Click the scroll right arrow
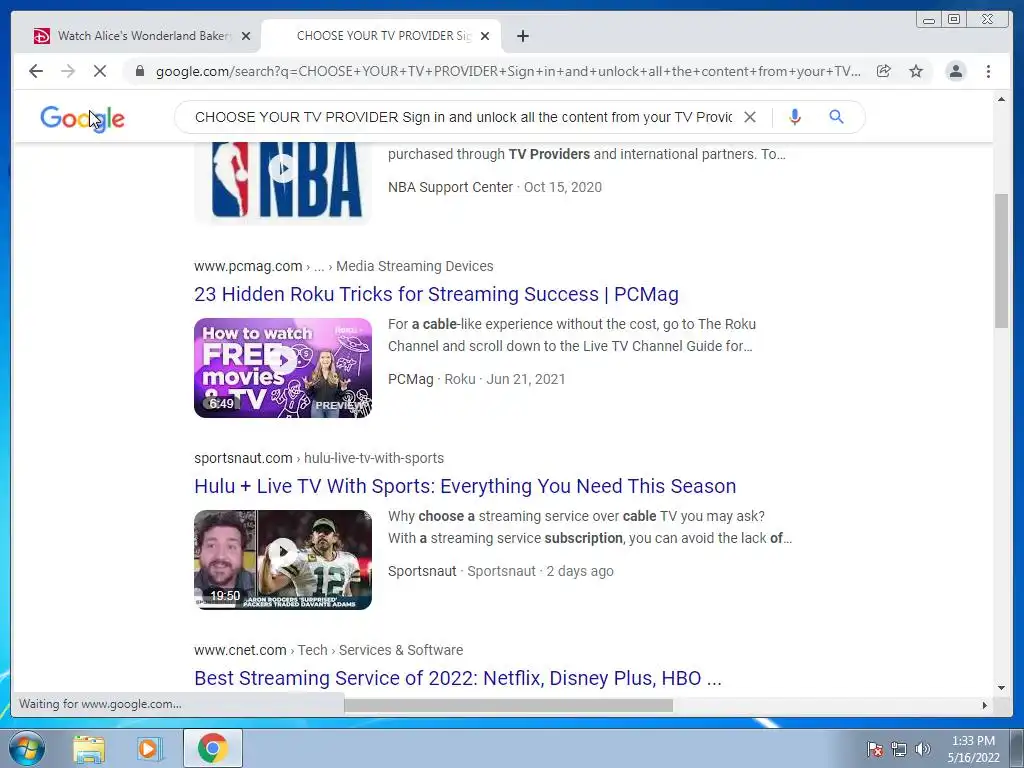1024x768 pixels. click(985, 705)
